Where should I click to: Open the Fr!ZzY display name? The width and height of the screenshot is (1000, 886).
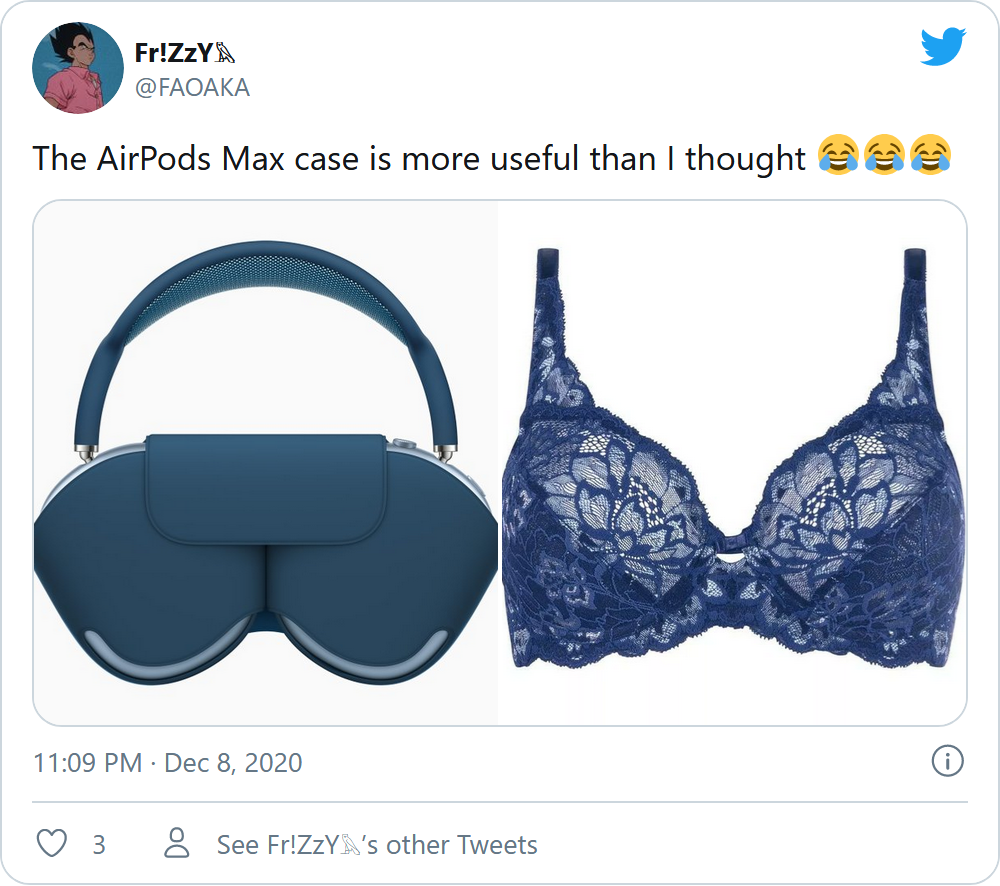click(173, 53)
